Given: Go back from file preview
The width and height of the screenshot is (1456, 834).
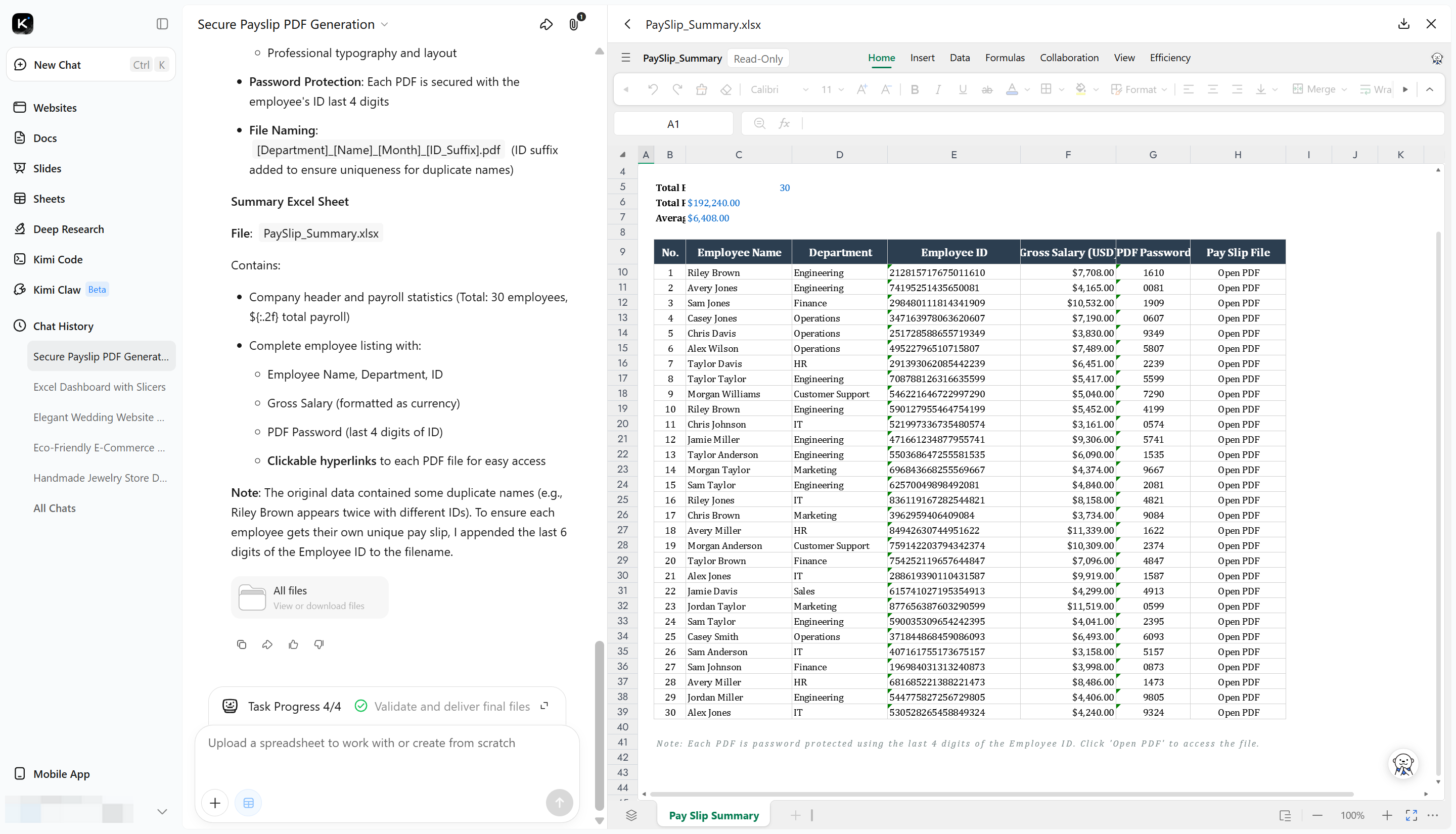Looking at the screenshot, I should 628,24.
